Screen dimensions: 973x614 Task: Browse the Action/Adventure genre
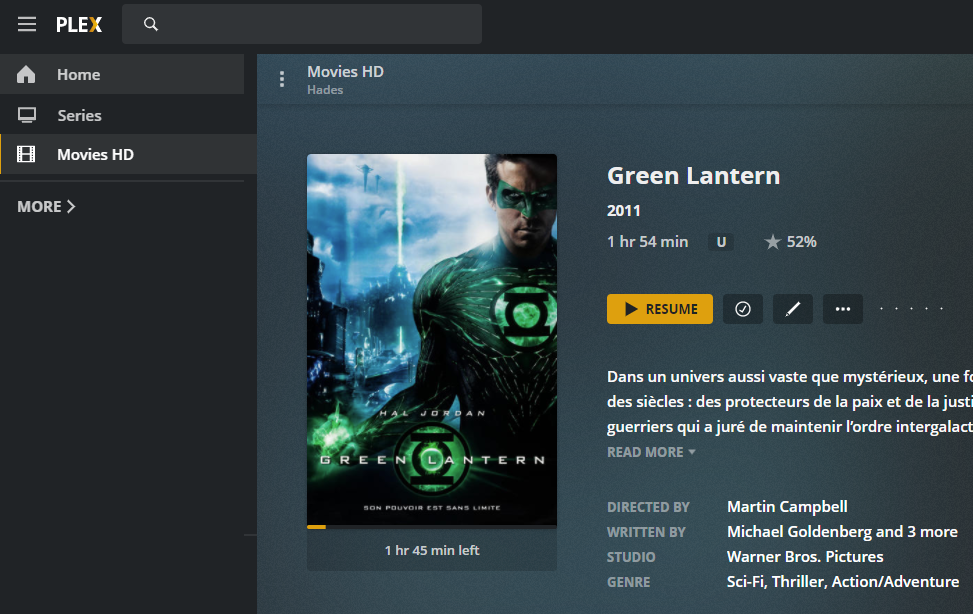(895, 582)
